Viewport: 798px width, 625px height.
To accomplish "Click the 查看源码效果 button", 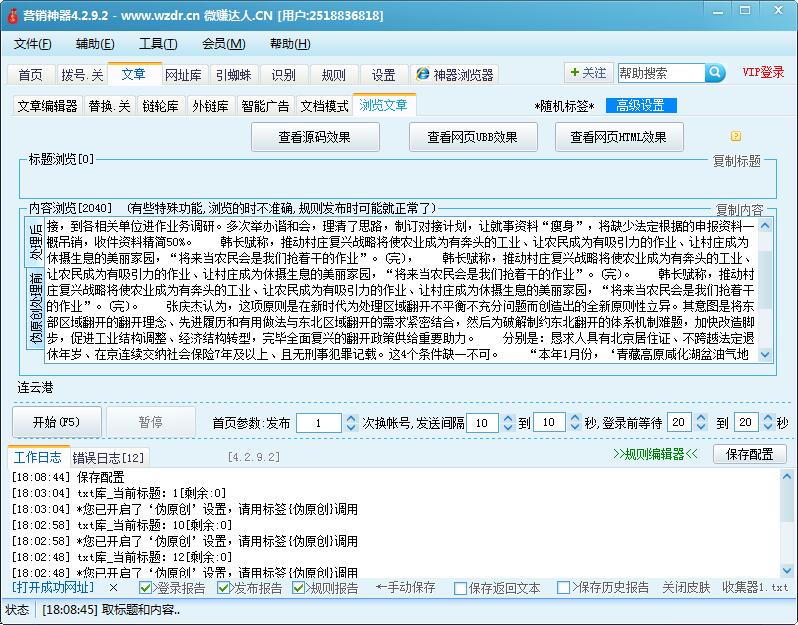I will (314, 137).
